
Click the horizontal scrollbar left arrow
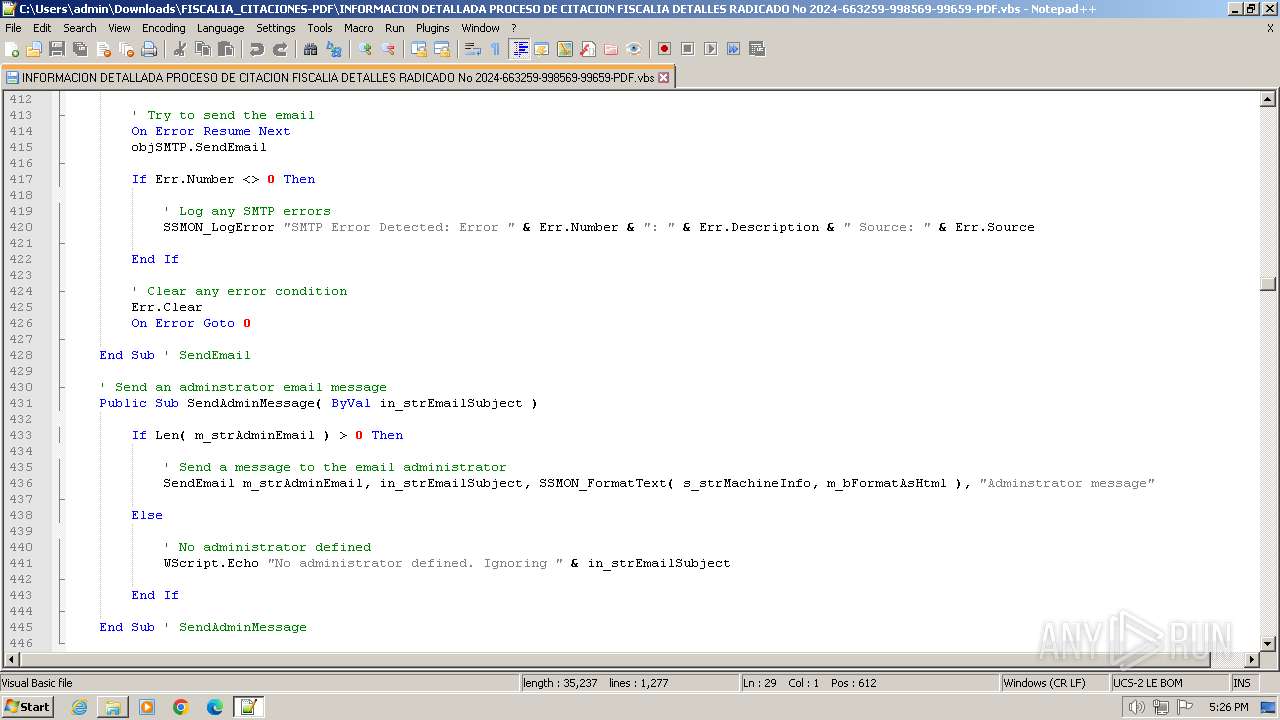[x=12, y=659]
